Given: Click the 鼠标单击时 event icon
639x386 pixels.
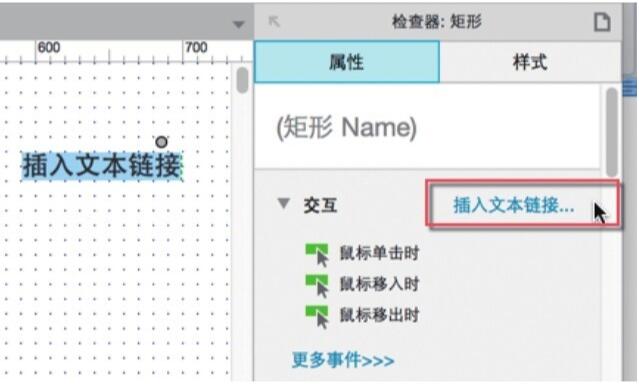Looking at the screenshot, I should click(317, 254).
